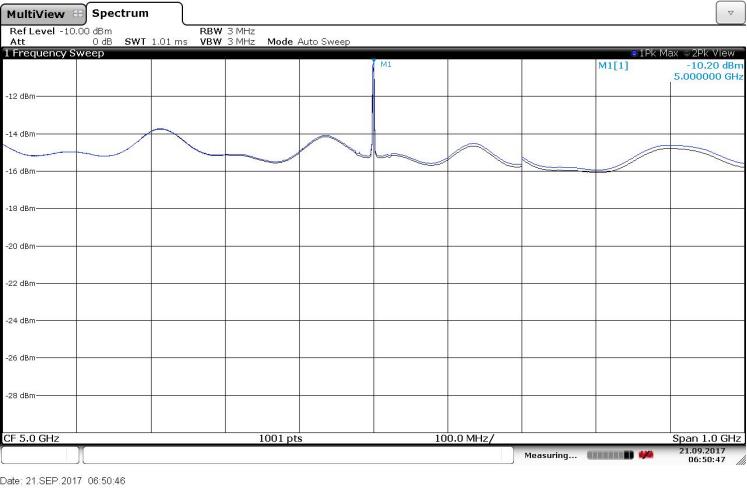Click the Att value 0 dB

(102, 41)
